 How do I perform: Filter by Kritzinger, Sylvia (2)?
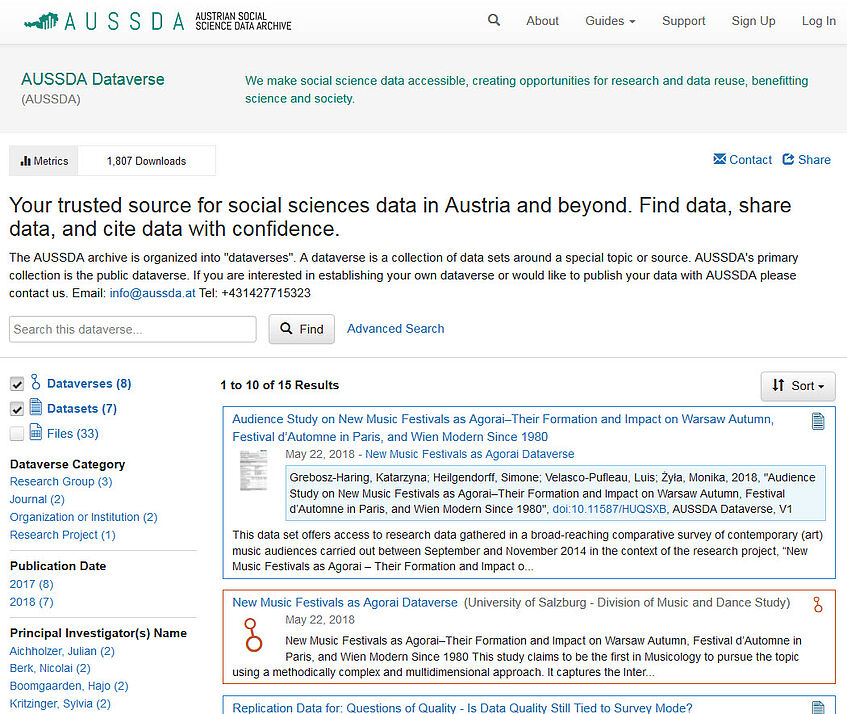60,704
